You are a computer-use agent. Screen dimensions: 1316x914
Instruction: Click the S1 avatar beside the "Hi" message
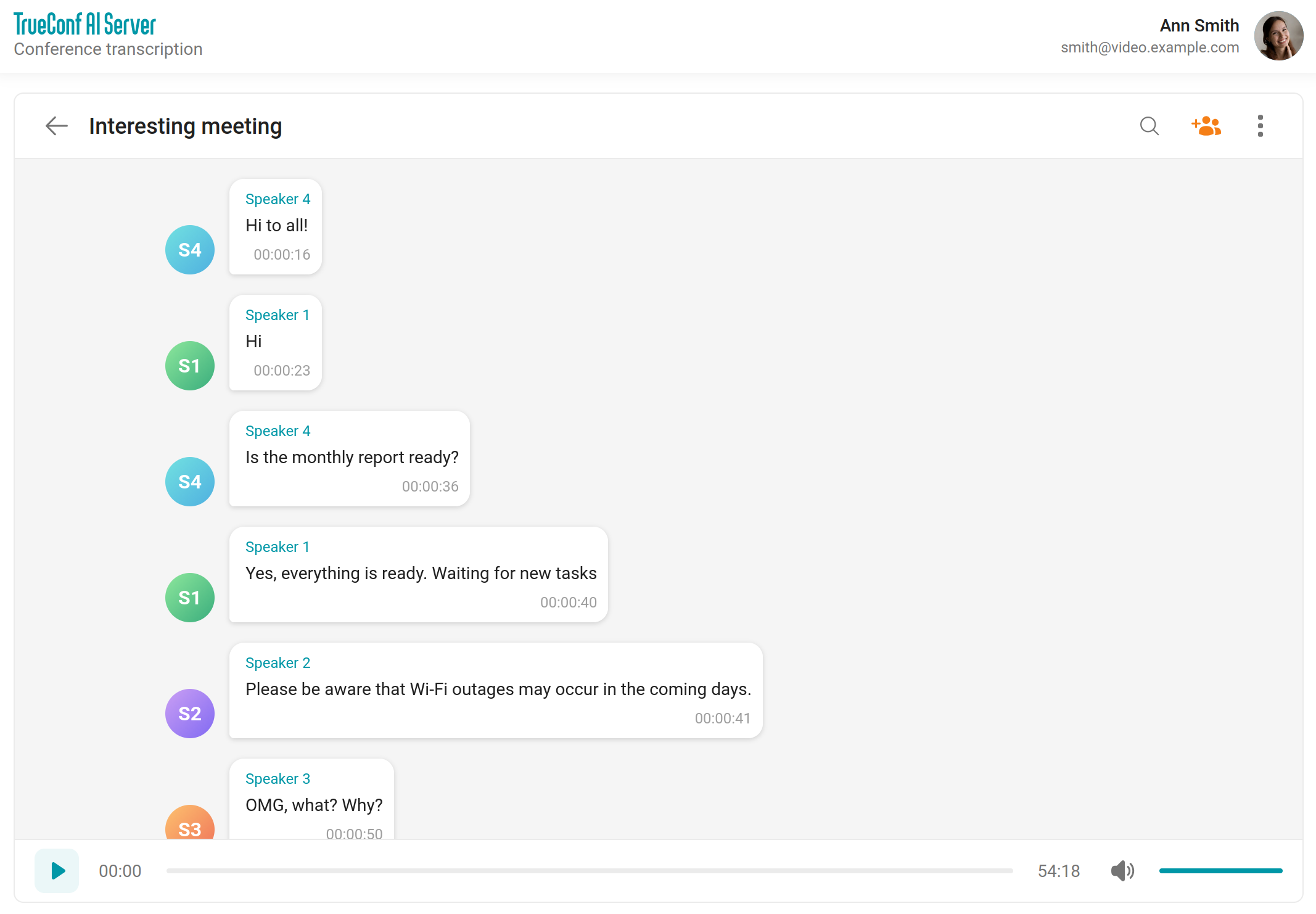[x=190, y=366]
